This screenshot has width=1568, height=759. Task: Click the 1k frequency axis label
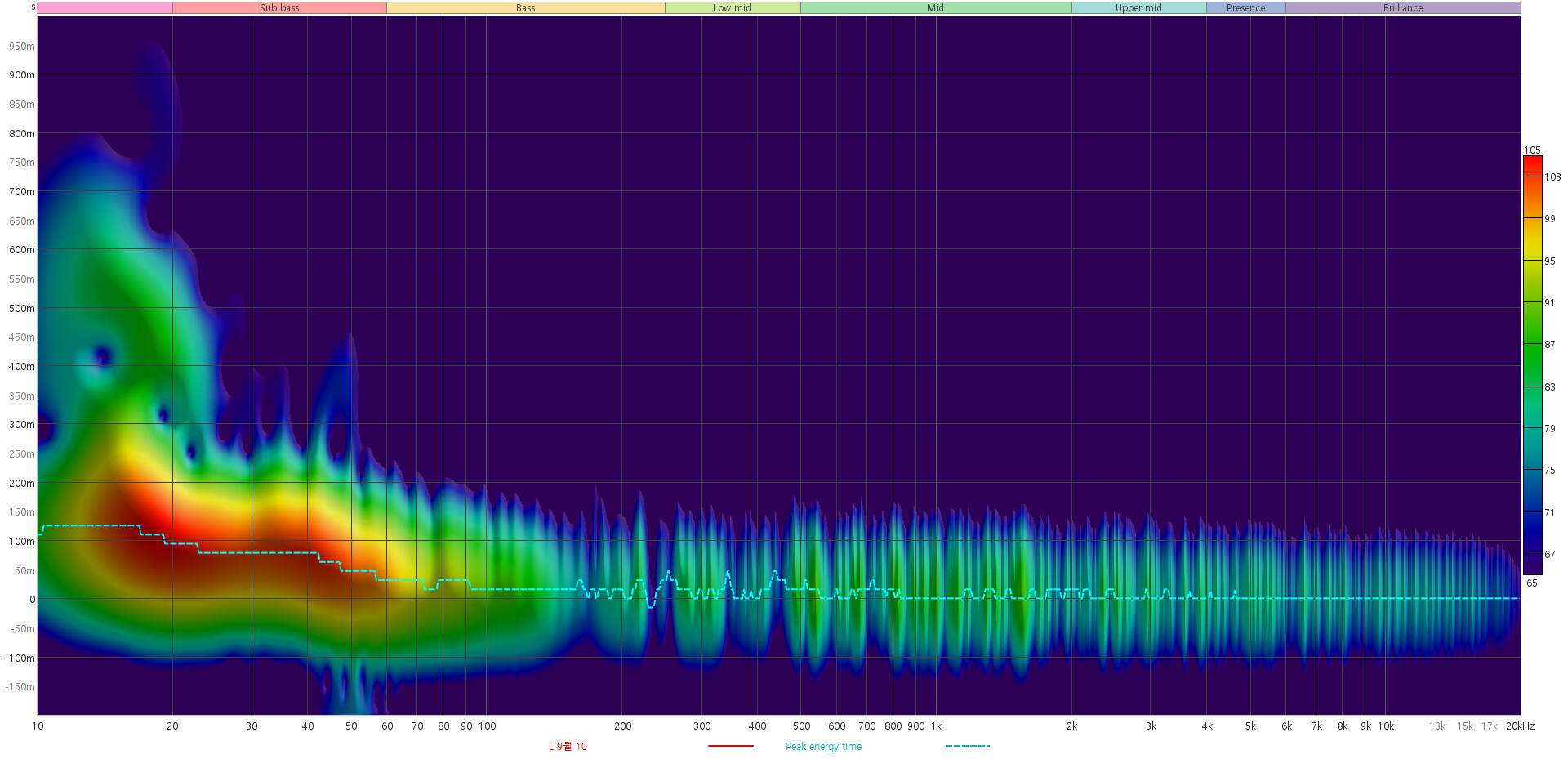coord(936,726)
